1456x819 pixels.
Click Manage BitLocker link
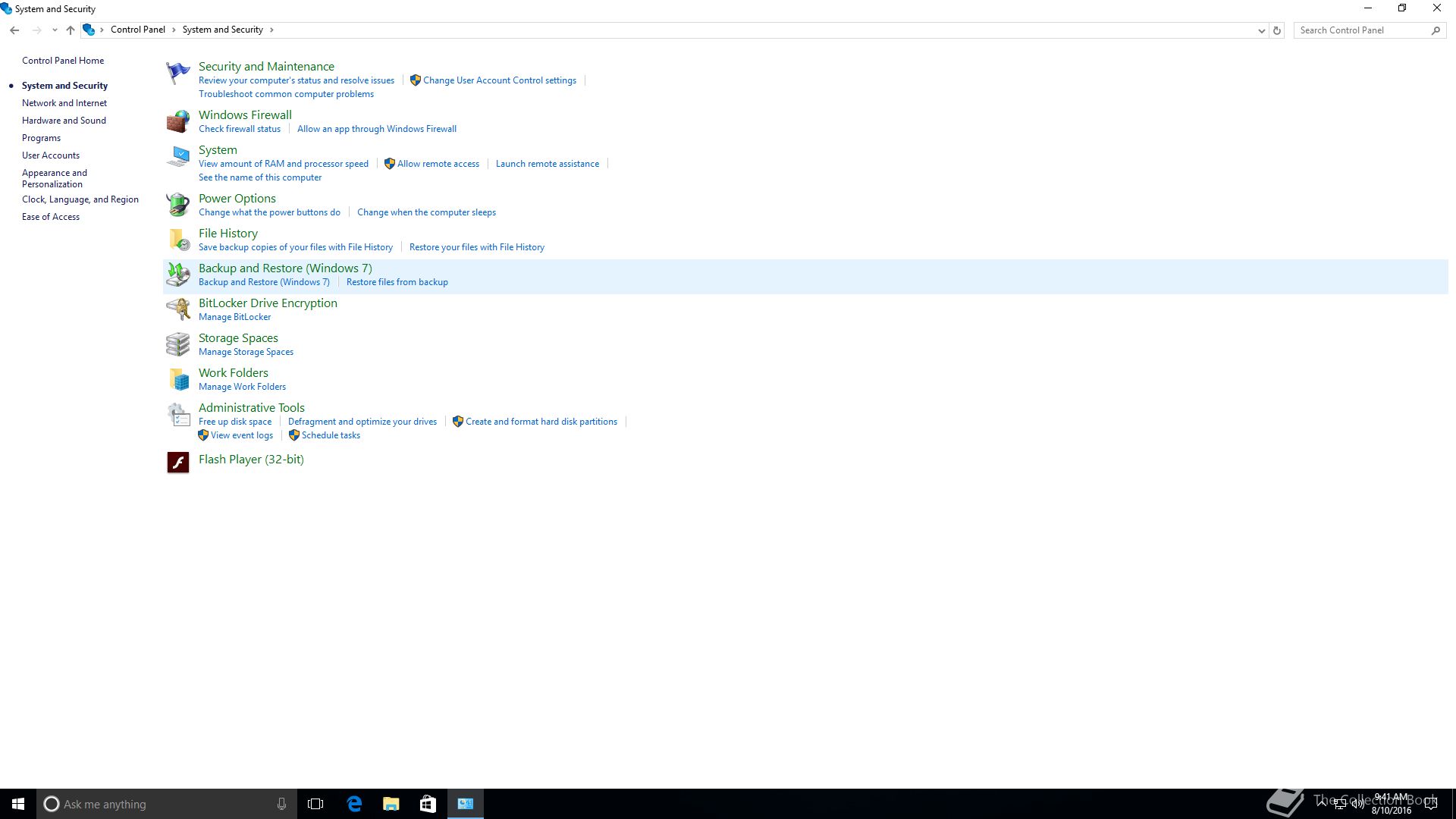pyautogui.click(x=234, y=317)
